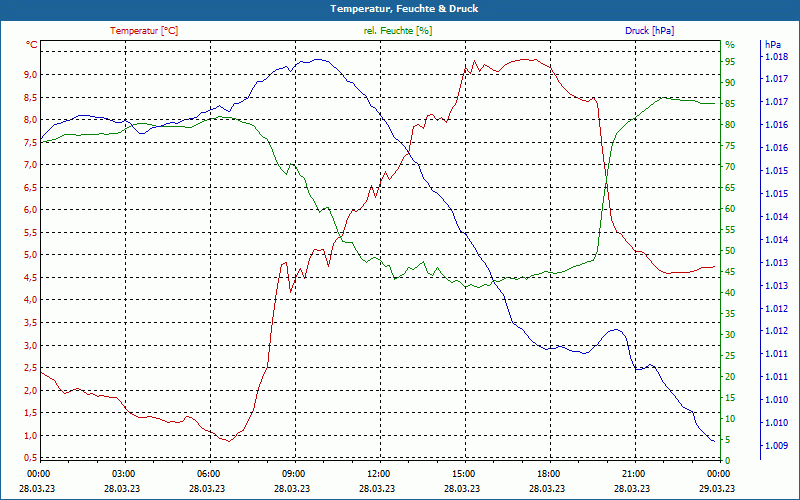Click "95" on the green humidity axis
800x500 pixels.
coord(730,62)
